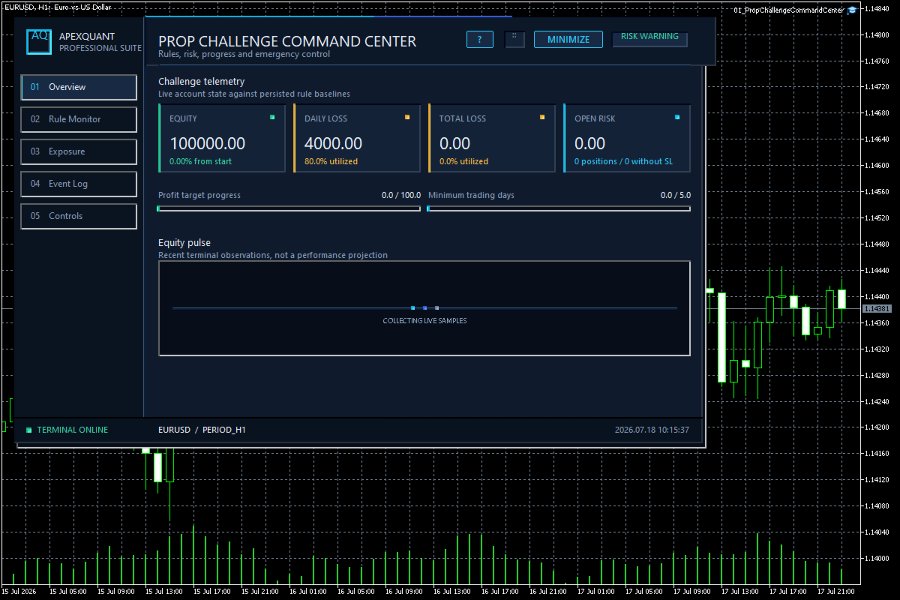Click the ApexQuant AQ logo
The image size is (900, 600).
(39, 41)
